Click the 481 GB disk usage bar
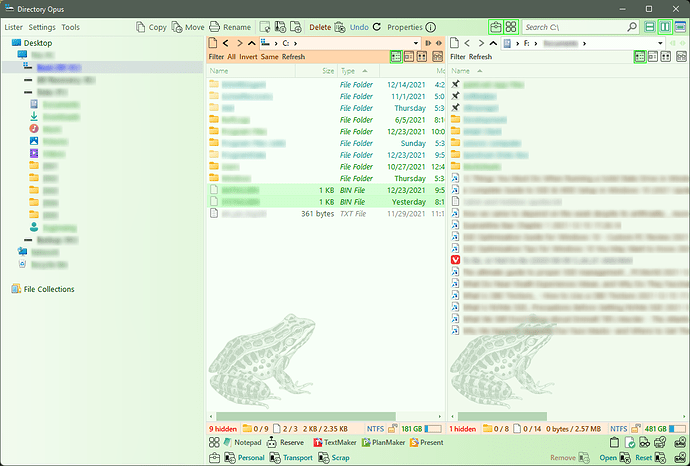 click(x=677, y=429)
